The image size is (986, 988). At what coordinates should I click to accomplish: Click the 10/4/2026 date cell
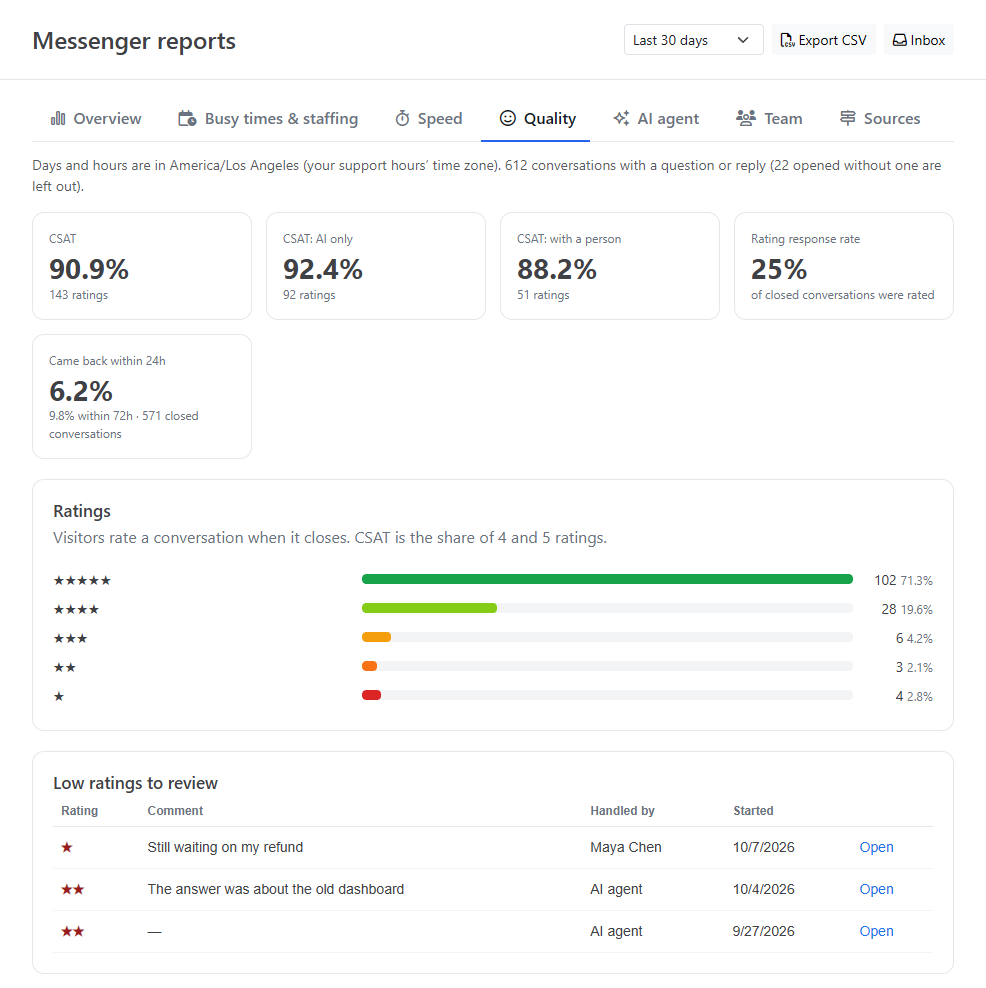[x=764, y=889]
